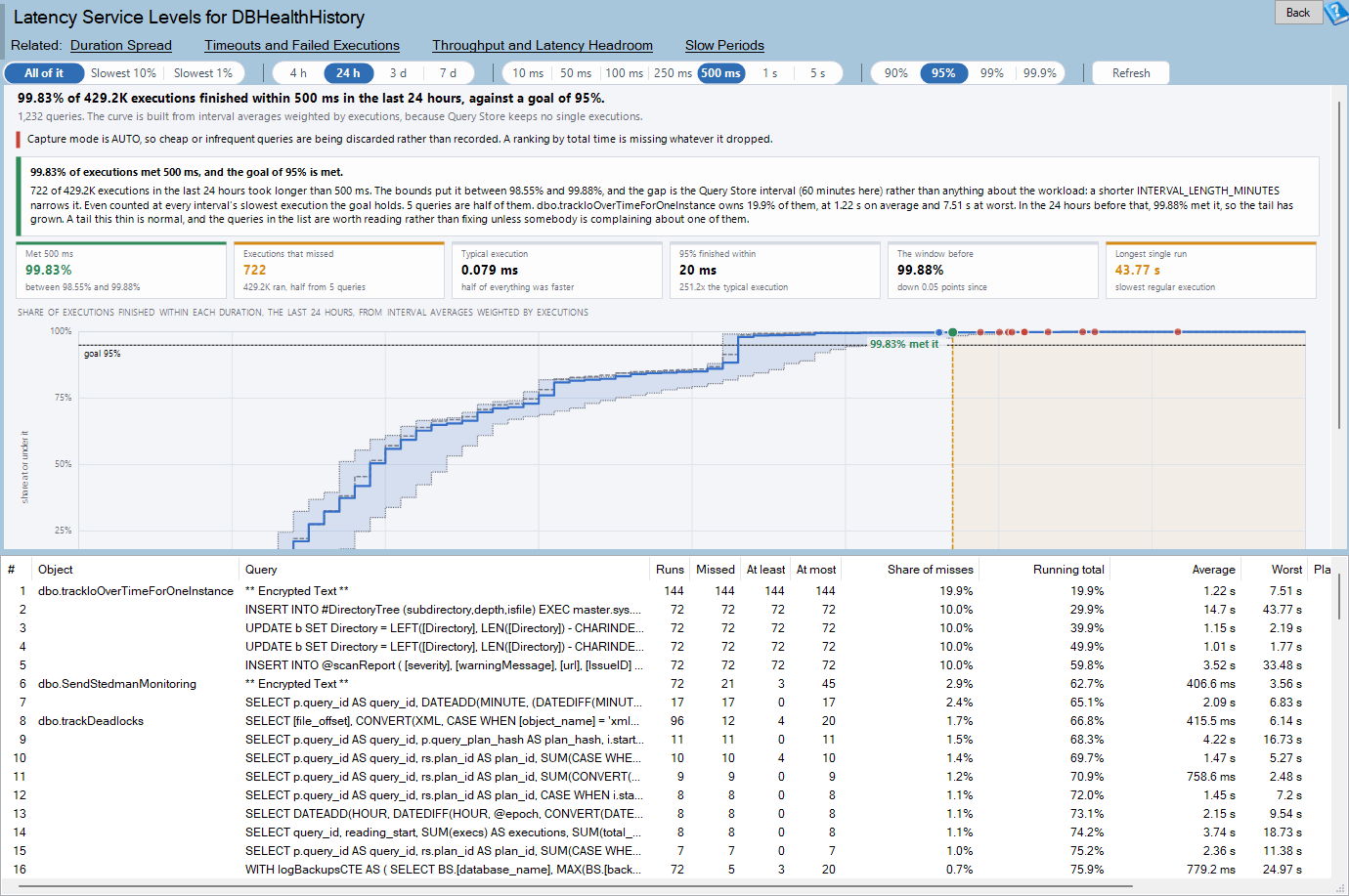Choose the 24 h time window
The width and height of the screenshot is (1349, 896).
point(348,73)
